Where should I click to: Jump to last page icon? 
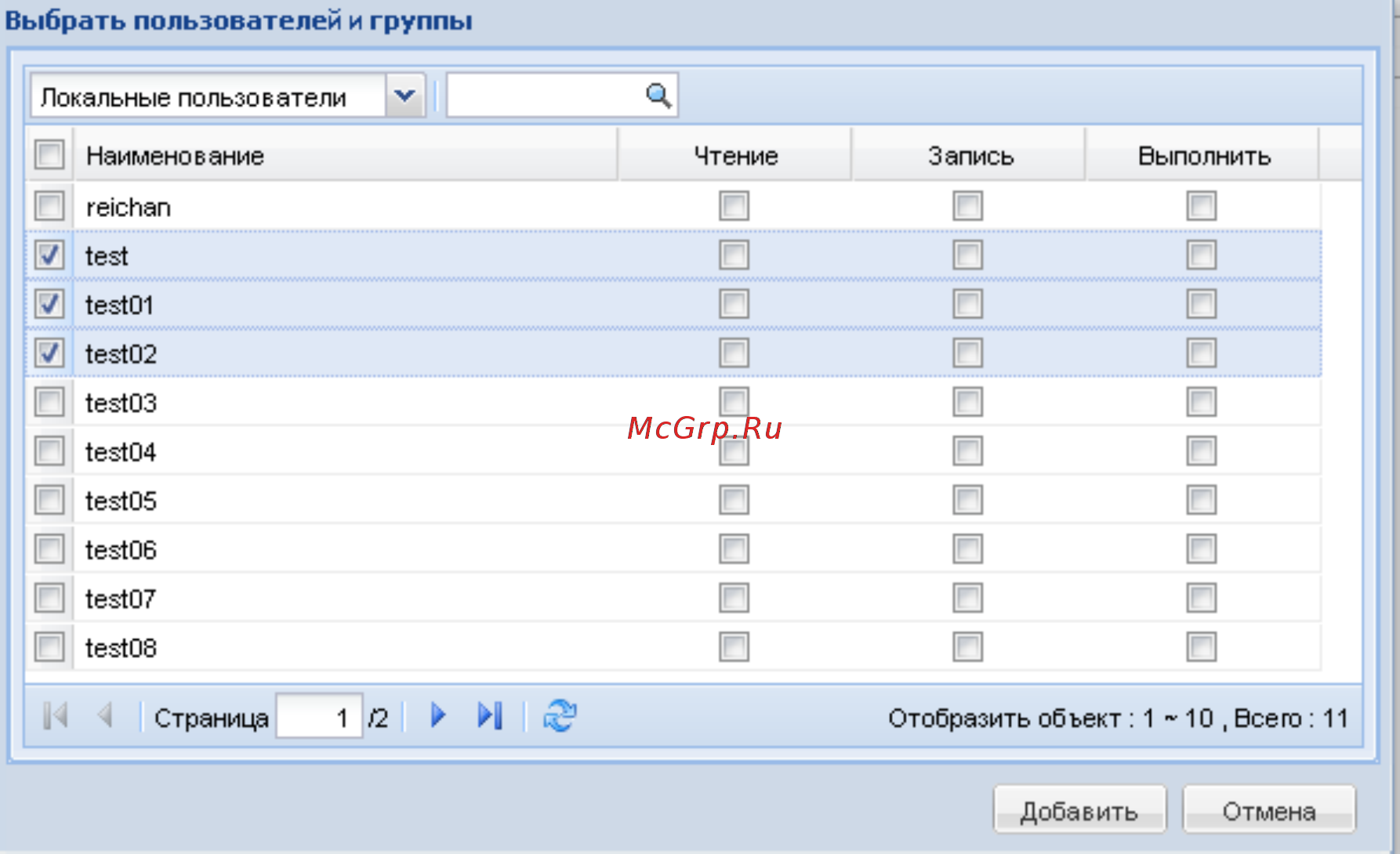(x=490, y=715)
